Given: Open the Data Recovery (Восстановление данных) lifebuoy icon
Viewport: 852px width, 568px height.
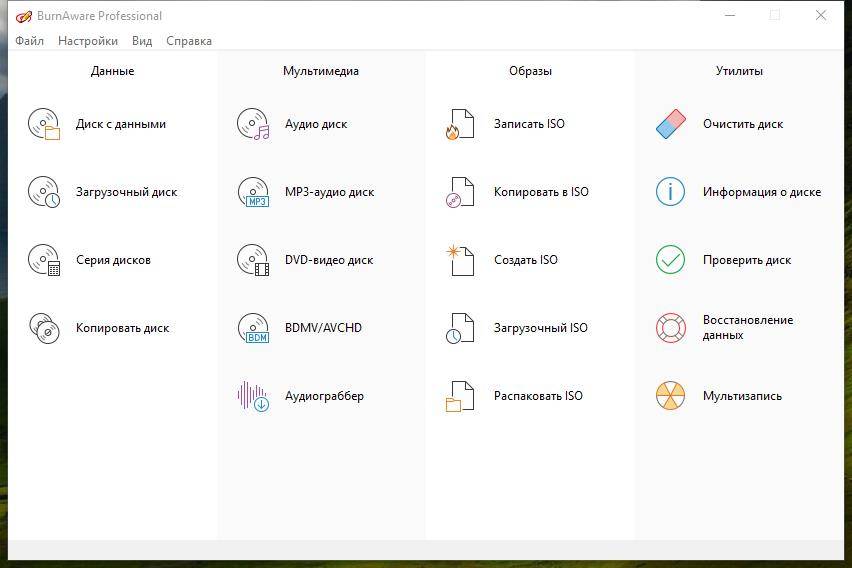Looking at the screenshot, I should (671, 328).
